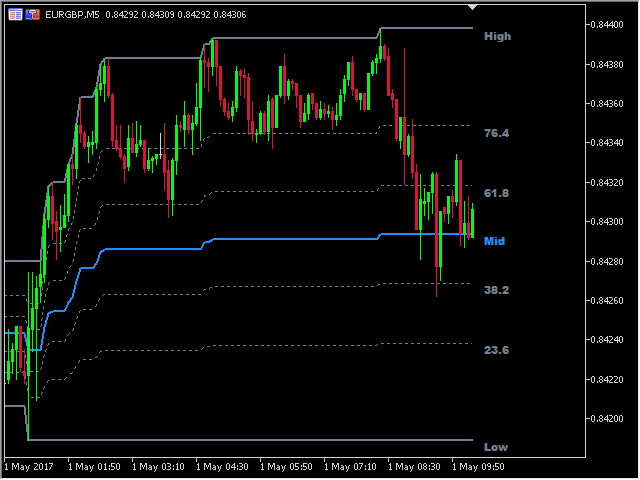
Task: Click the 0.84280 price on scale
Action: (607, 261)
